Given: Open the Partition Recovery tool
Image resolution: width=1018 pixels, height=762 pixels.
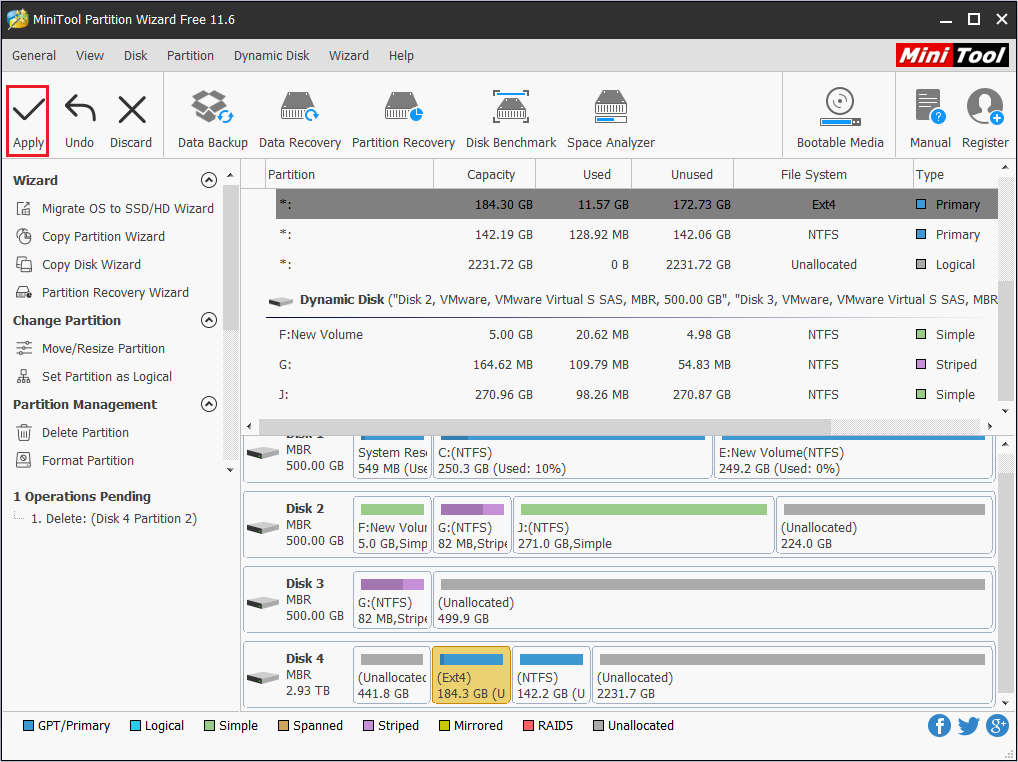Looking at the screenshot, I should click(x=403, y=121).
